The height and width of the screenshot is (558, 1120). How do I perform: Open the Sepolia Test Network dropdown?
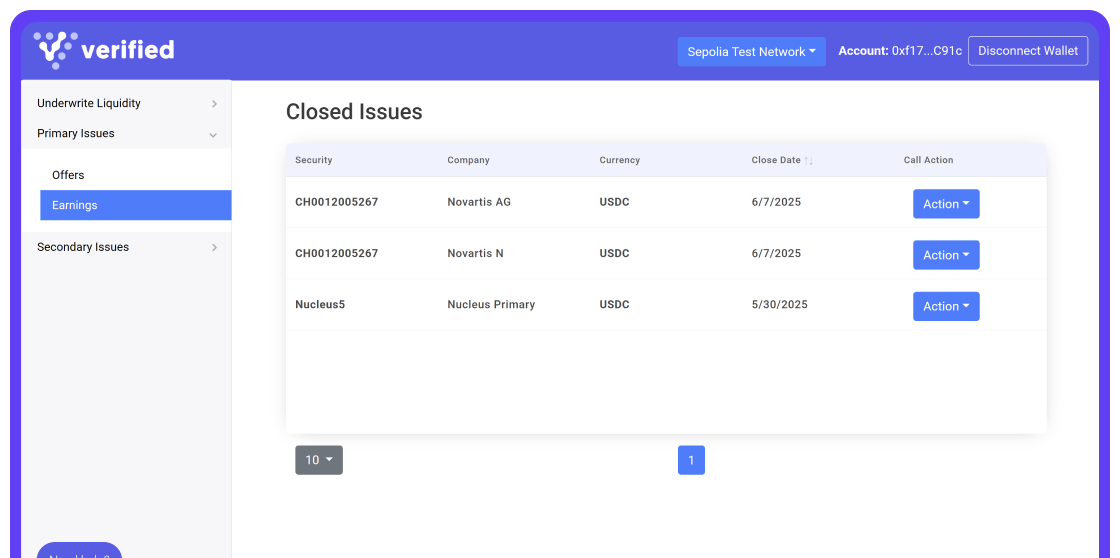tap(751, 51)
